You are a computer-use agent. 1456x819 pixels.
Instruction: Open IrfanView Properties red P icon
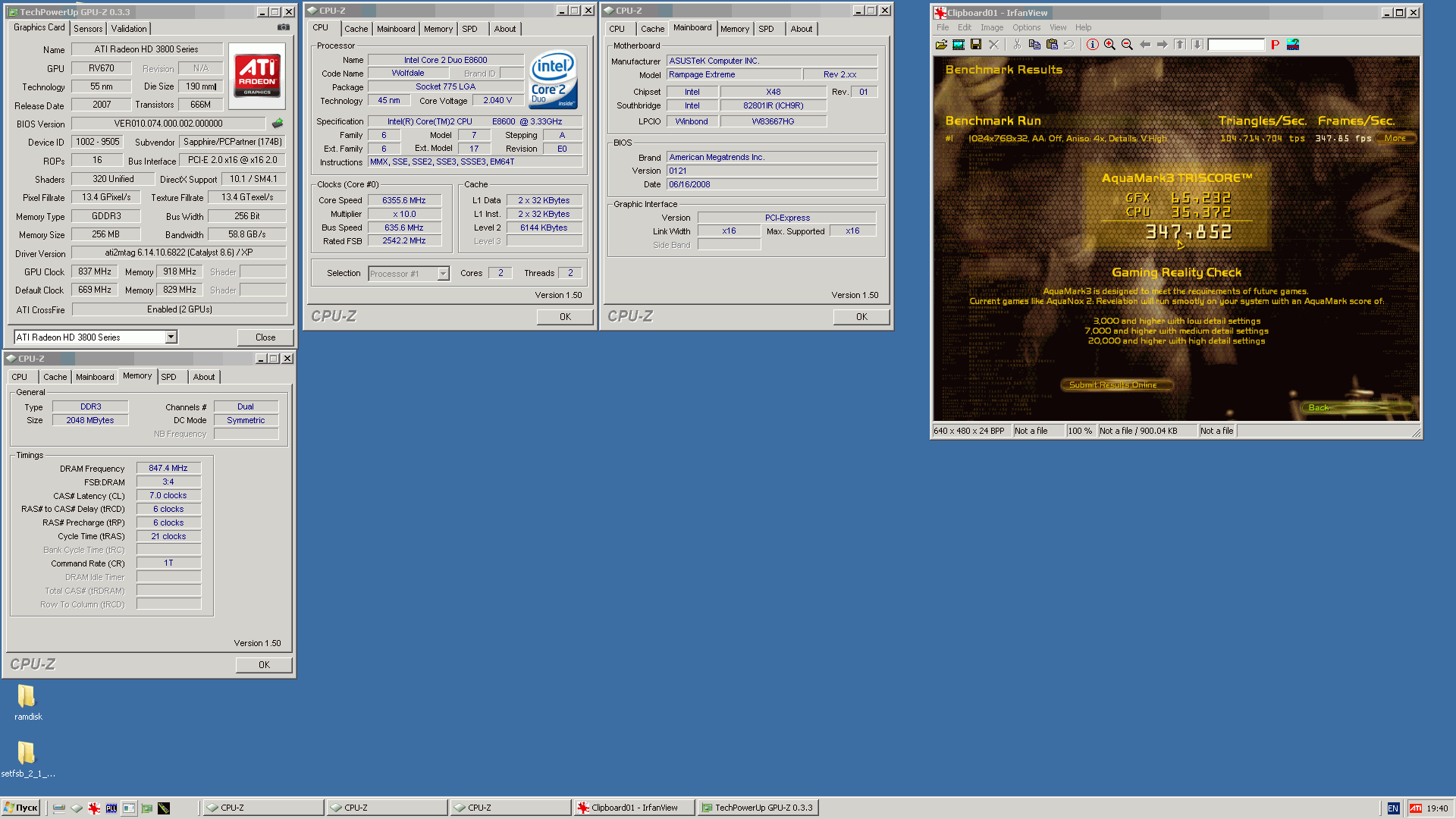coord(1276,45)
